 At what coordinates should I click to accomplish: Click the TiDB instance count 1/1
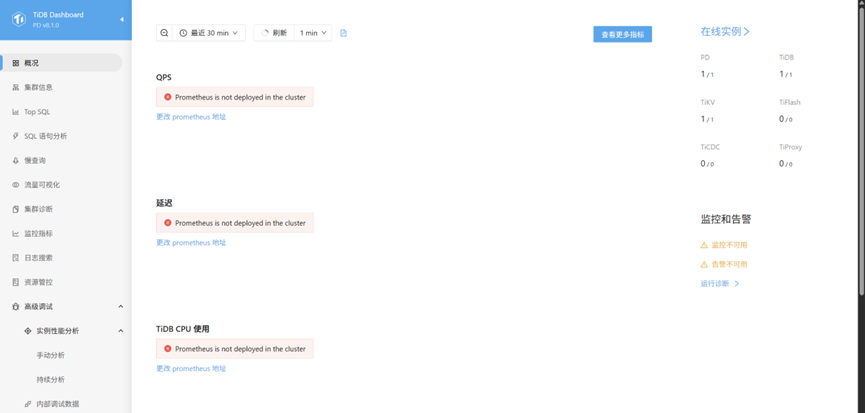click(x=786, y=74)
